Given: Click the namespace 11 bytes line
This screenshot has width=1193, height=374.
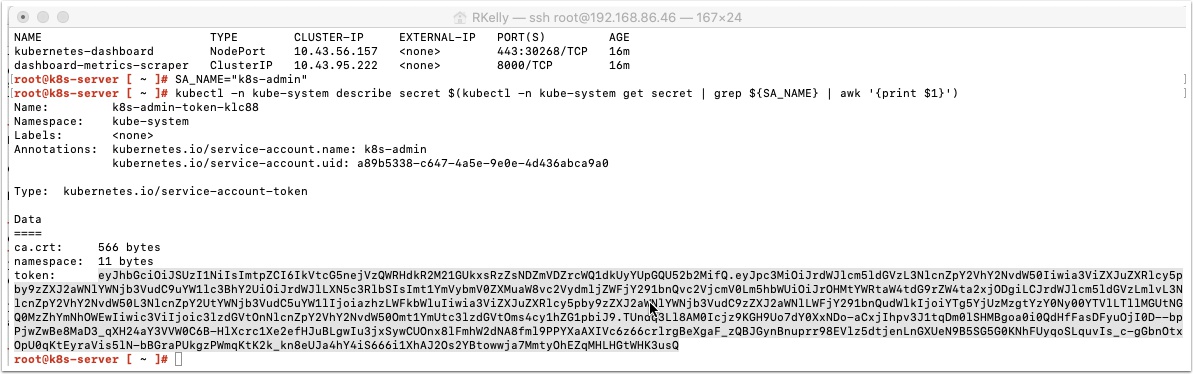Looking at the screenshot, I should (84, 261).
